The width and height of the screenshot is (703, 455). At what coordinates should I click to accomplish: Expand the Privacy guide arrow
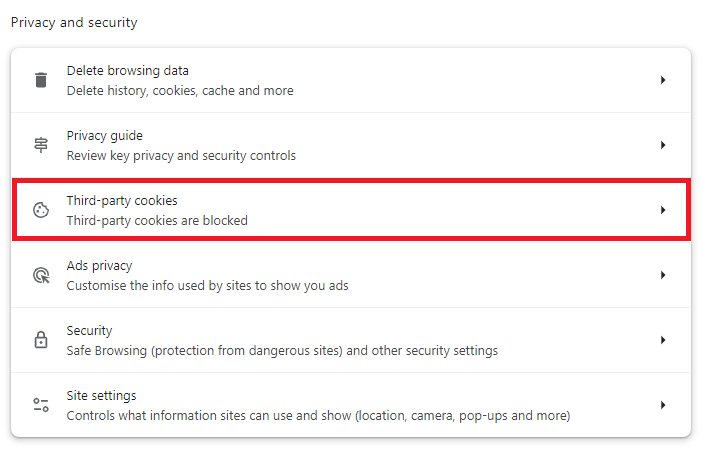tap(663, 145)
